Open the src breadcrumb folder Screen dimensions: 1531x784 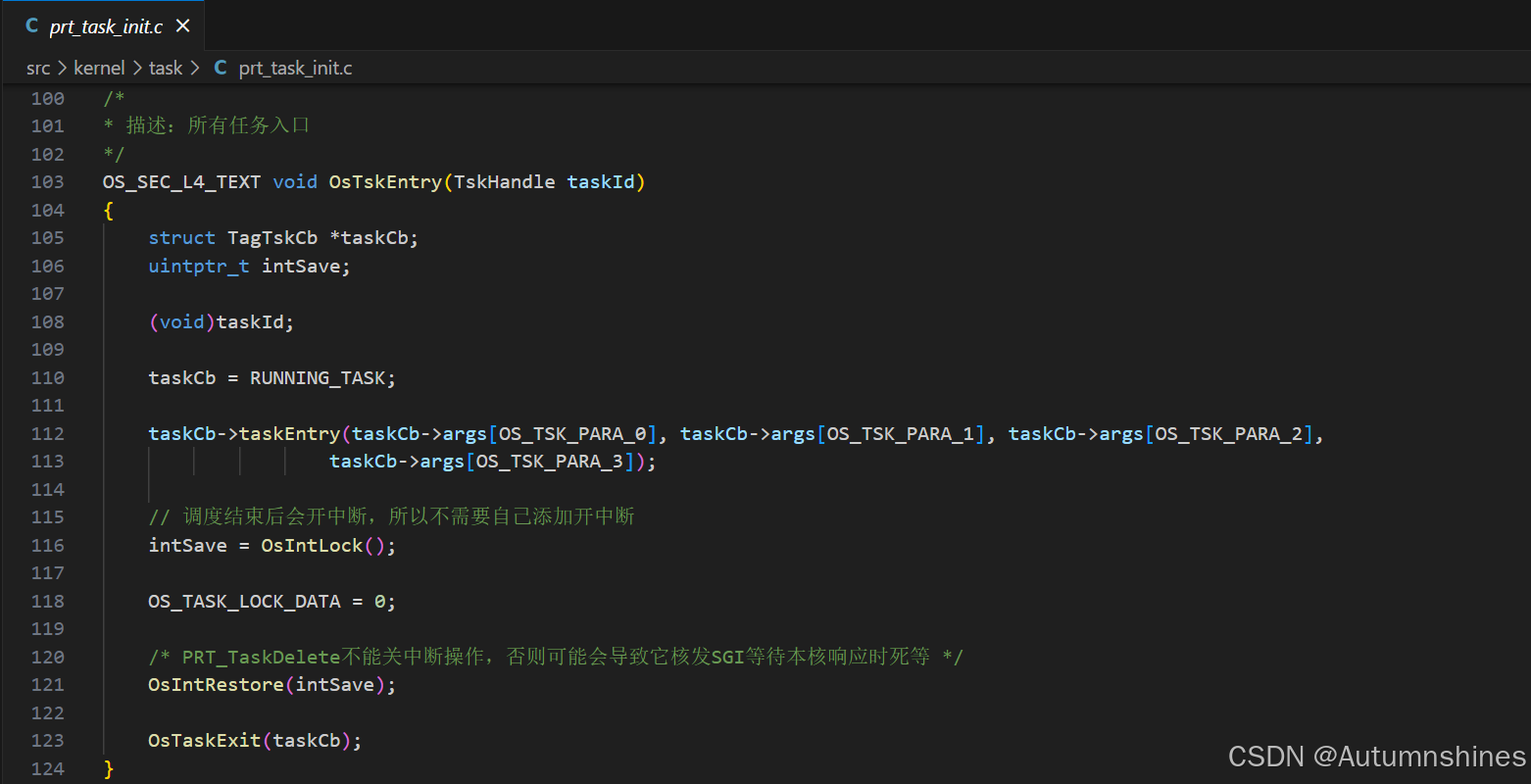point(38,68)
